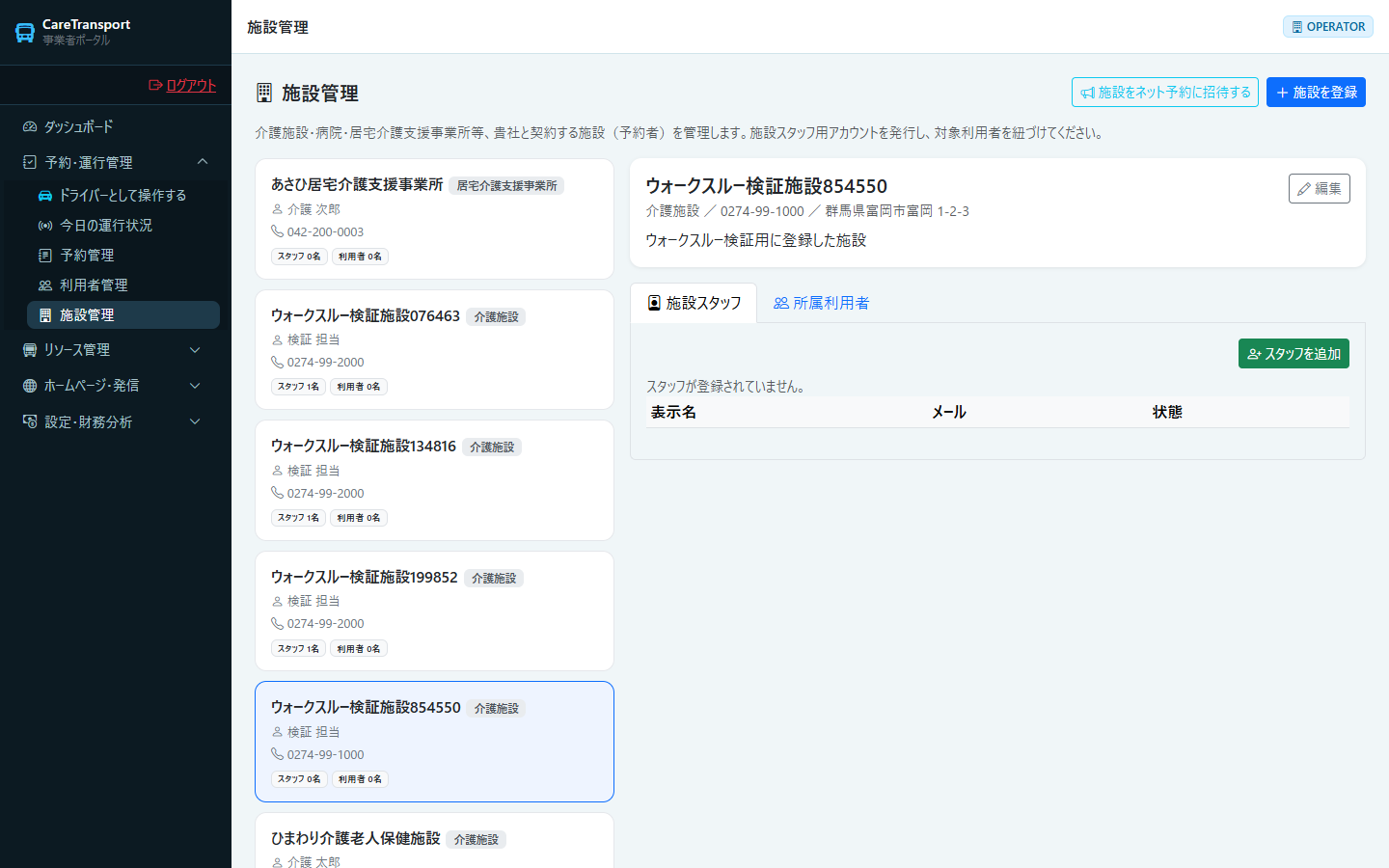Select the ひまわり介護老人保健施設 card
The width and height of the screenshot is (1389, 868).
(434, 841)
